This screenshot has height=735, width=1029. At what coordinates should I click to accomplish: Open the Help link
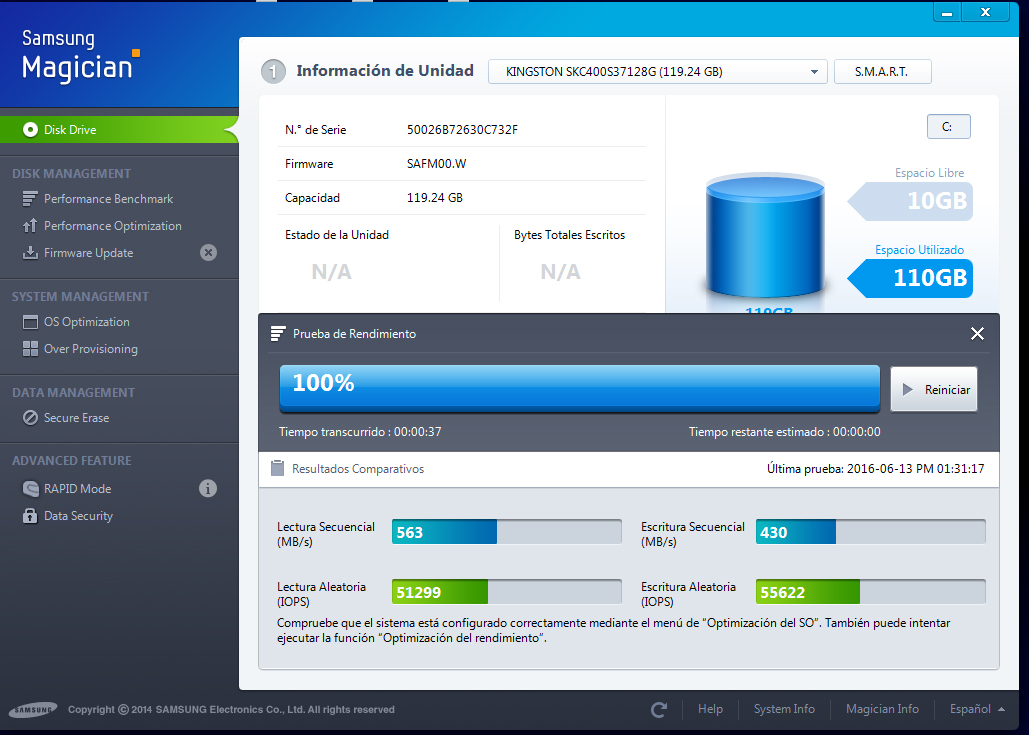click(710, 709)
